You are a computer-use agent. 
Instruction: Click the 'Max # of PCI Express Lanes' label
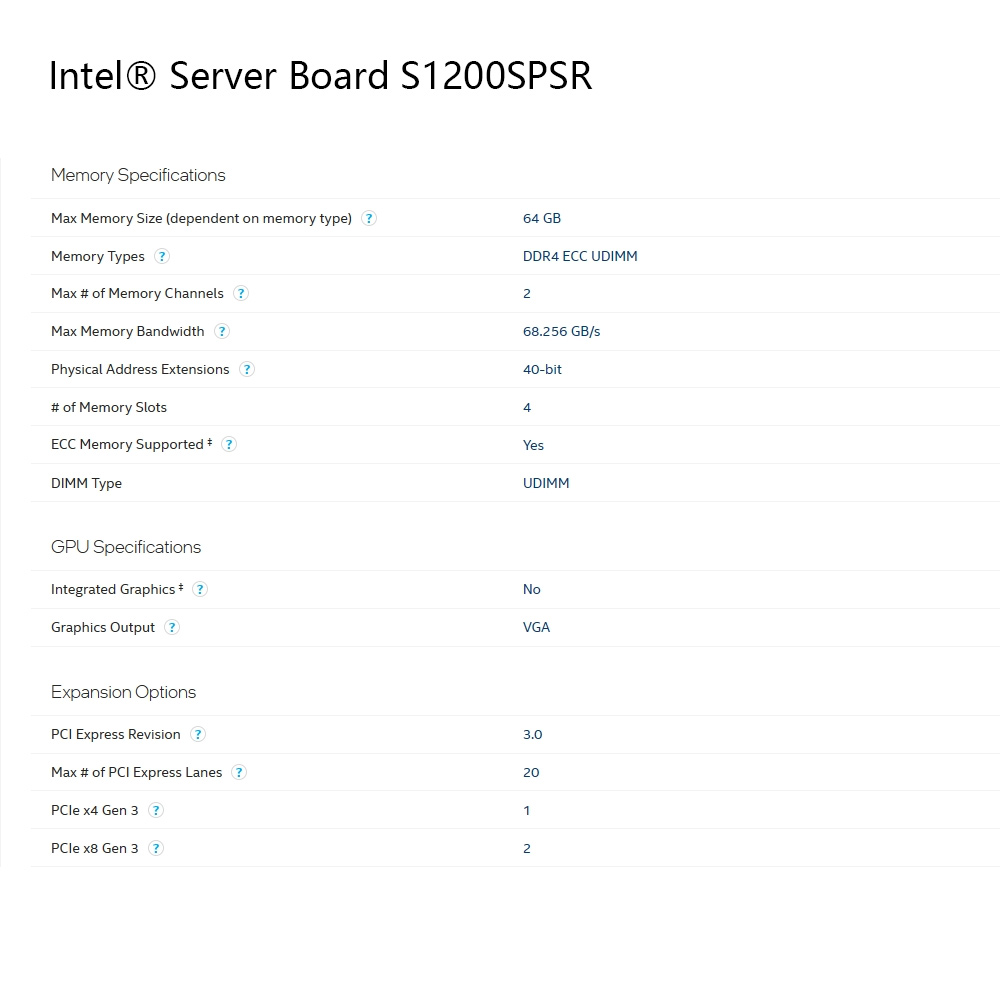click(136, 772)
